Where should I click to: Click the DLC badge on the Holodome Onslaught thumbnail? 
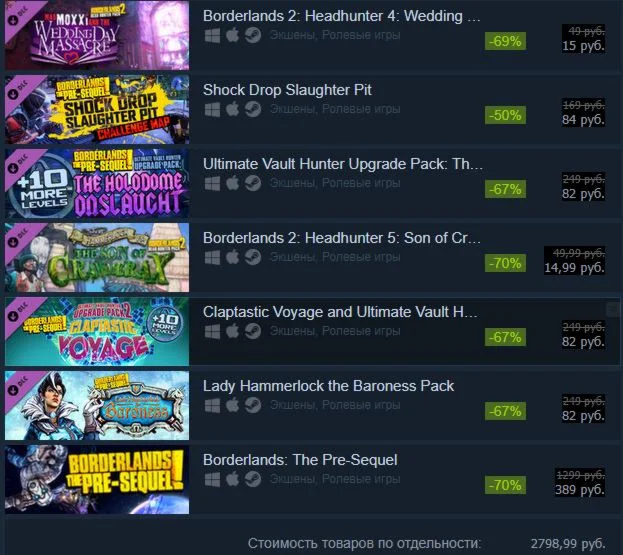[18, 164]
